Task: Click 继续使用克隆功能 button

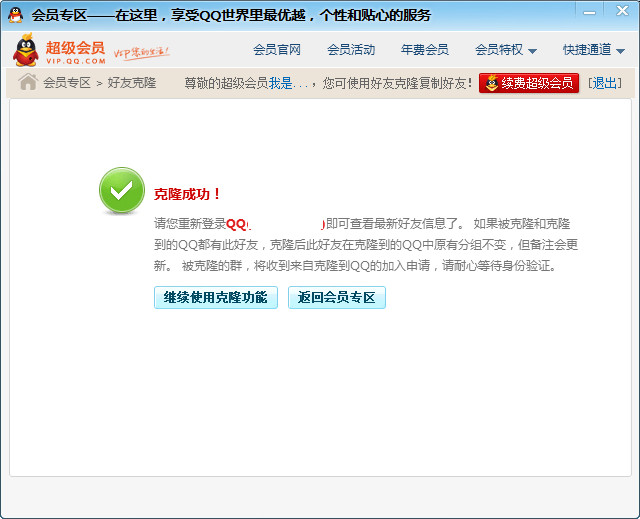Action: pos(216,298)
